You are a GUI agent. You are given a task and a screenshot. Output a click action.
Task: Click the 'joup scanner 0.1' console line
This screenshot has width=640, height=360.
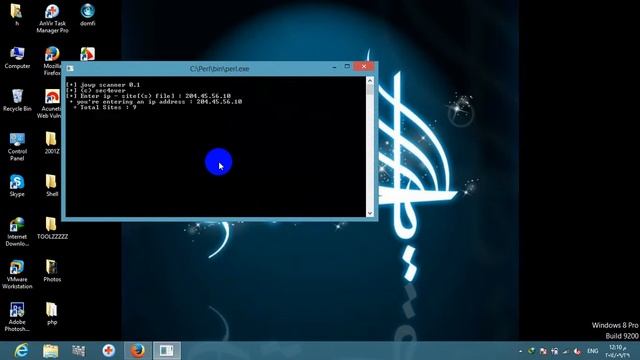point(103,85)
